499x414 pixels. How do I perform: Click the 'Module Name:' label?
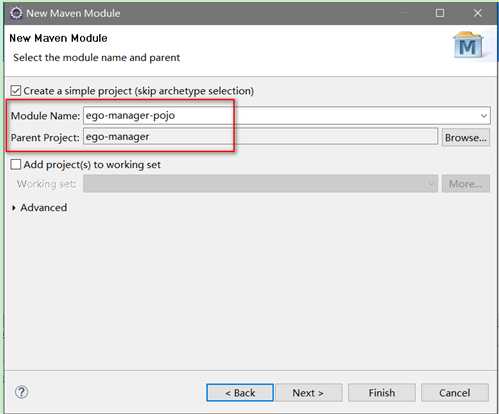tap(45, 116)
